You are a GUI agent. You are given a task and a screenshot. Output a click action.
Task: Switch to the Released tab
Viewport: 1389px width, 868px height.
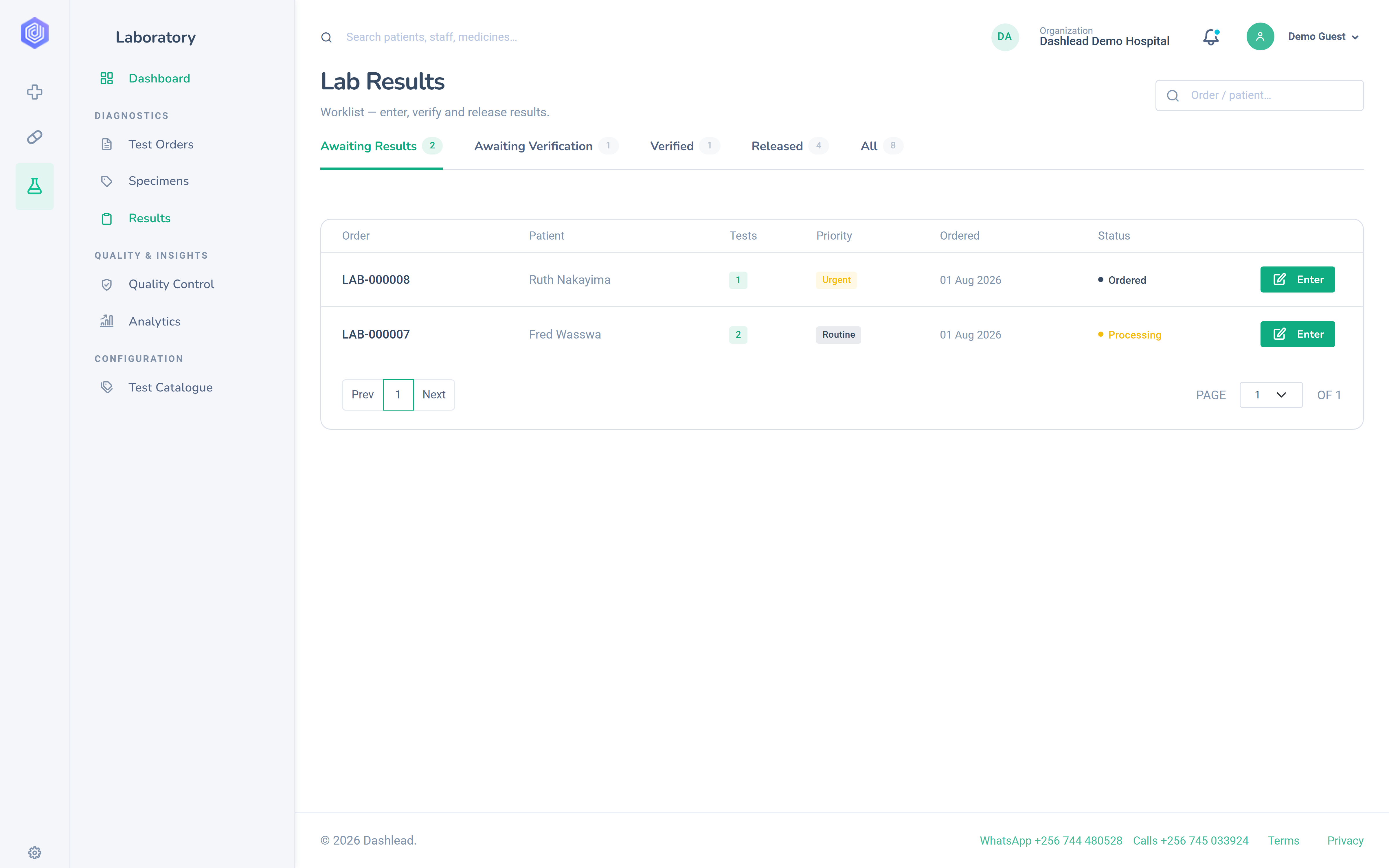point(790,146)
